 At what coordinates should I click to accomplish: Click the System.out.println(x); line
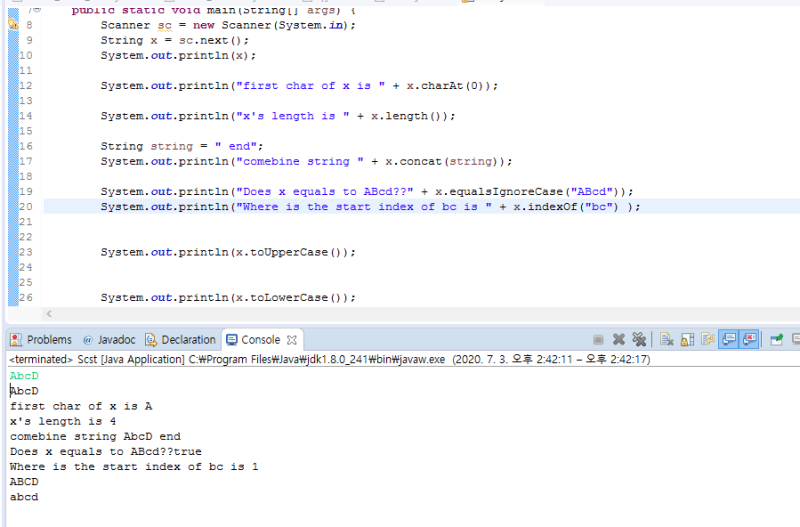(x=178, y=55)
